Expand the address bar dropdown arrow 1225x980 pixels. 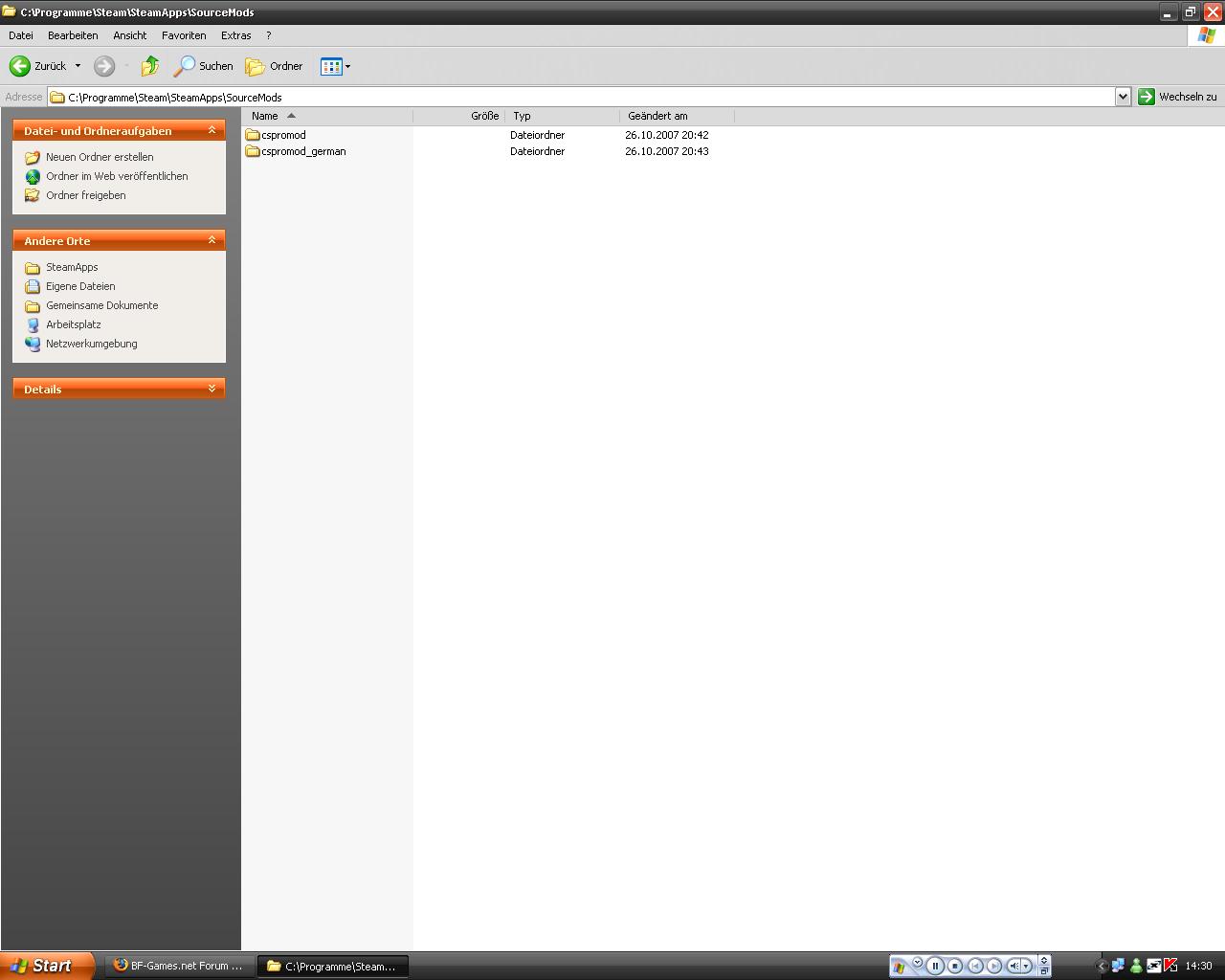tap(1123, 97)
